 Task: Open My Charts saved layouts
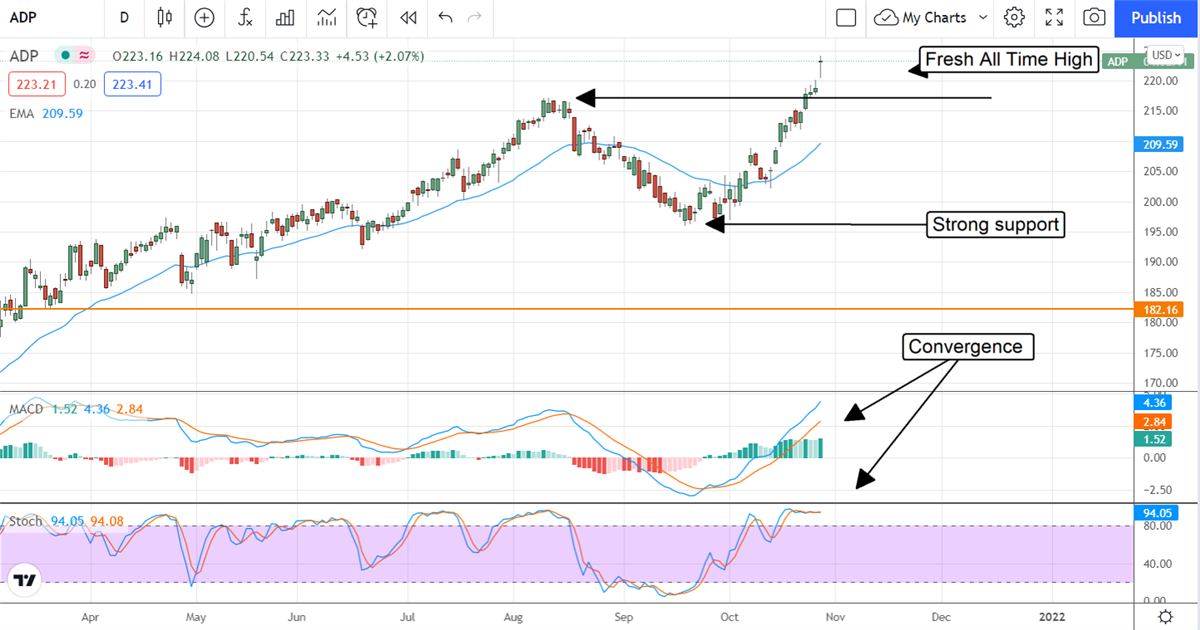921,17
